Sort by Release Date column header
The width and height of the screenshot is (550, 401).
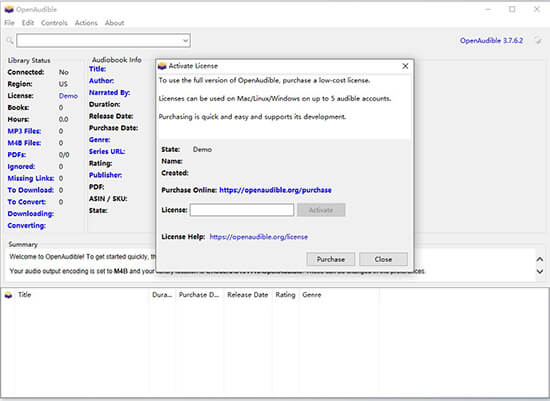tap(248, 295)
